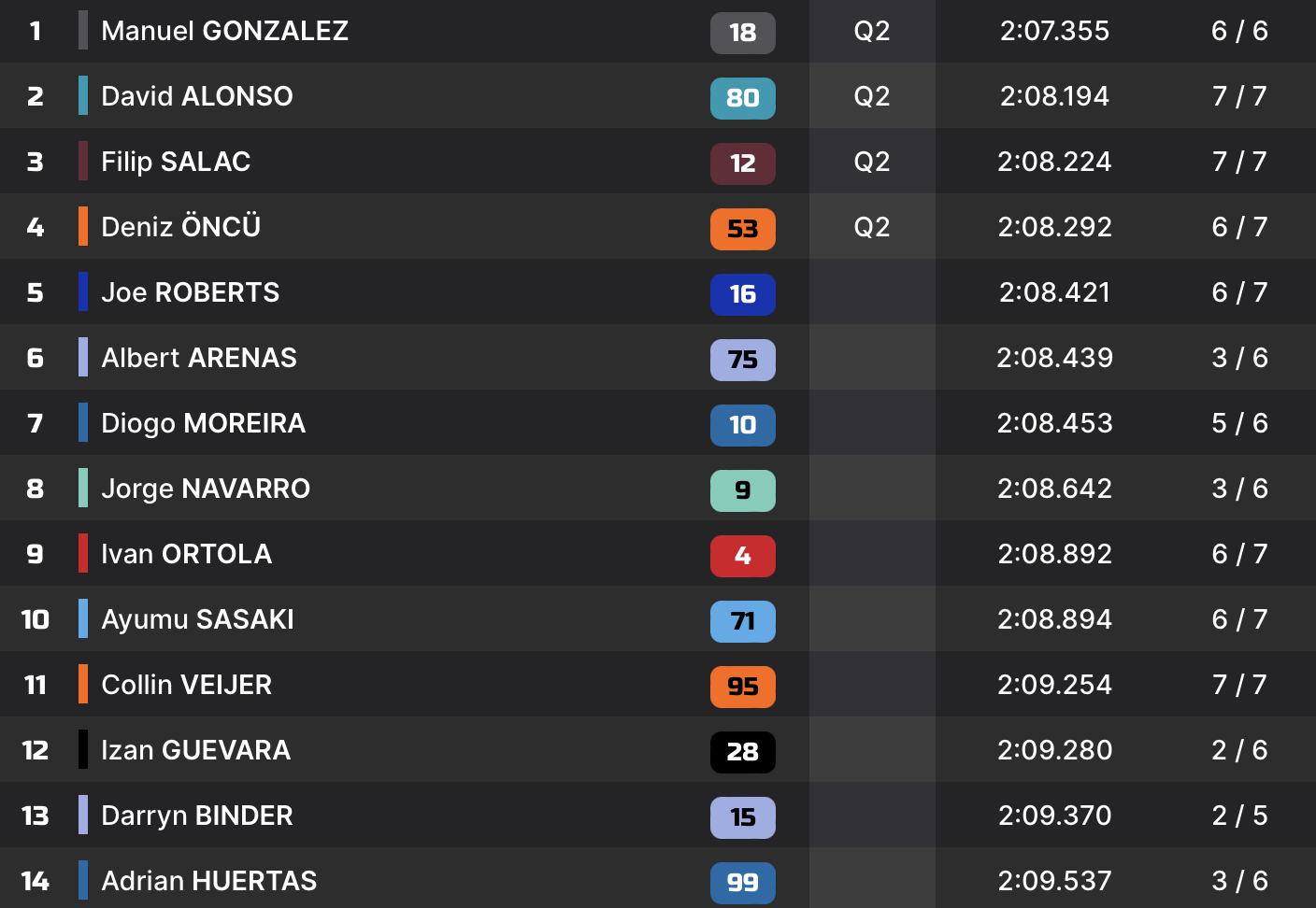Click the Collin VEIJER rider name
Image resolution: width=1316 pixels, height=908 pixels.
coord(186,685)
